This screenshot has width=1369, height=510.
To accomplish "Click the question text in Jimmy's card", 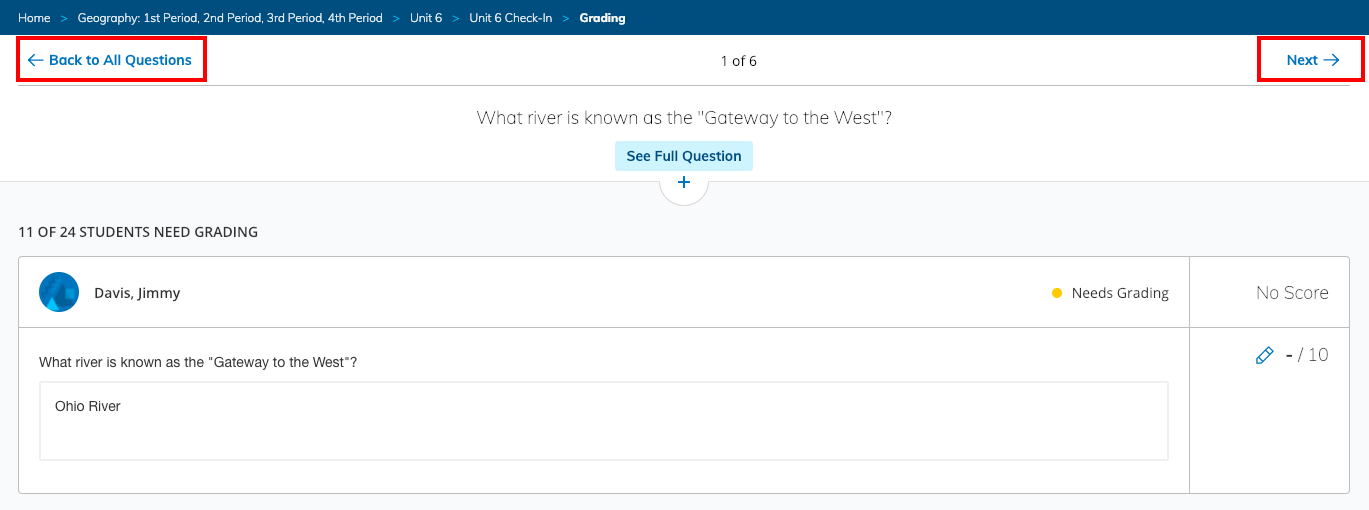I will point(198,362).
